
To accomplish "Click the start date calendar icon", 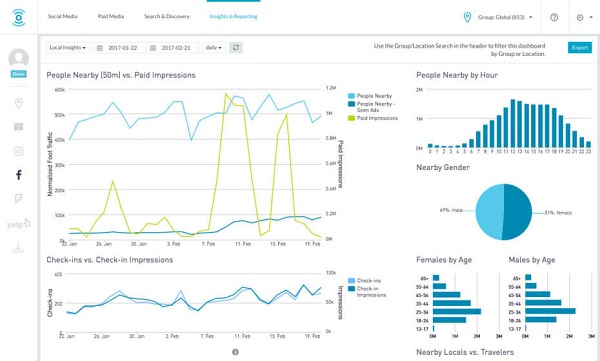I will pyautogui.click(x=99, y=48).
